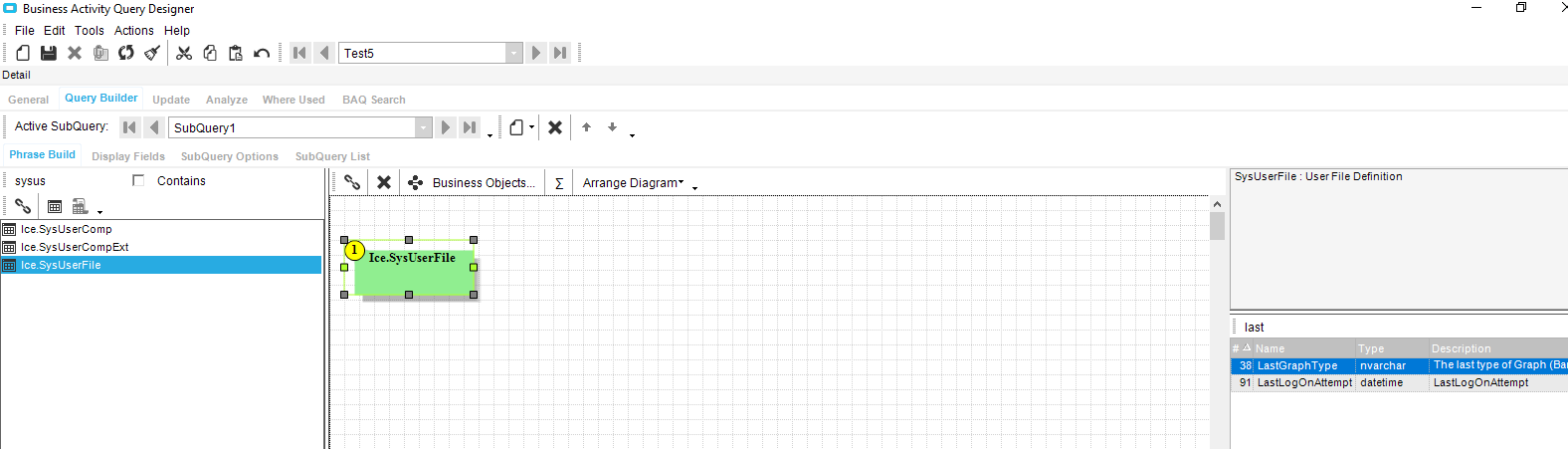Open the SubQuery1 dropdown
1568x449 pixels.
(x=424, y=127)
